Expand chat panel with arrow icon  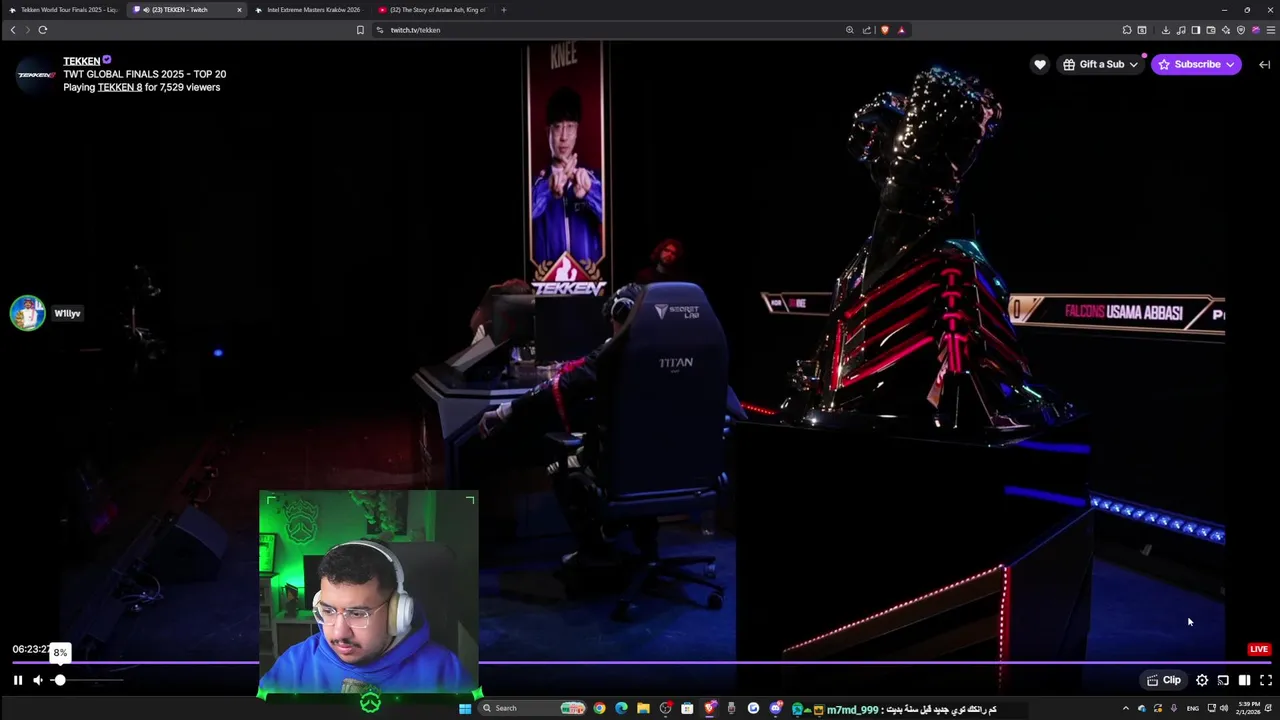click(x=1264, y=64)
